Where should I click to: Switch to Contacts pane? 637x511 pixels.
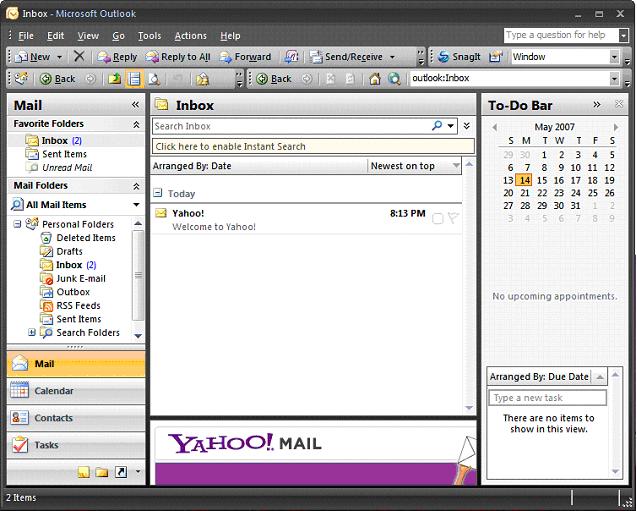click(76, 418)
